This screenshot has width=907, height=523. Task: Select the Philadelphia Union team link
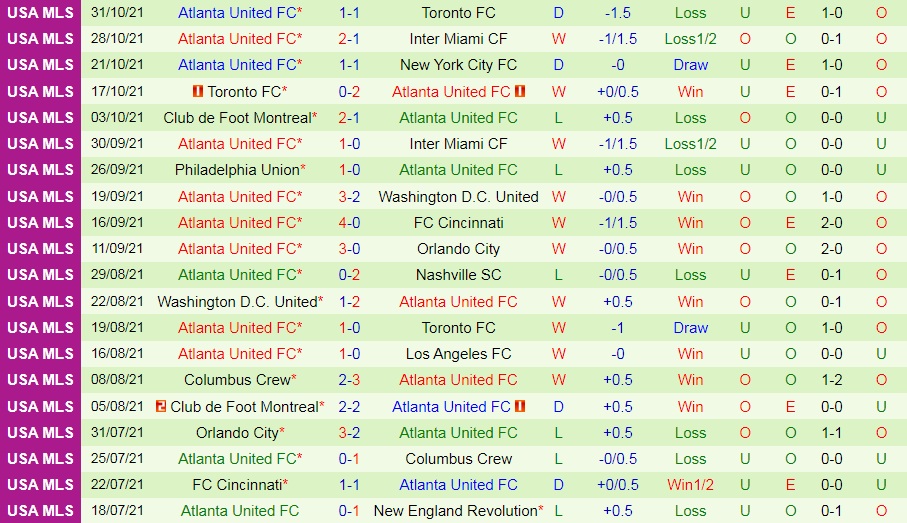point(238,170)
